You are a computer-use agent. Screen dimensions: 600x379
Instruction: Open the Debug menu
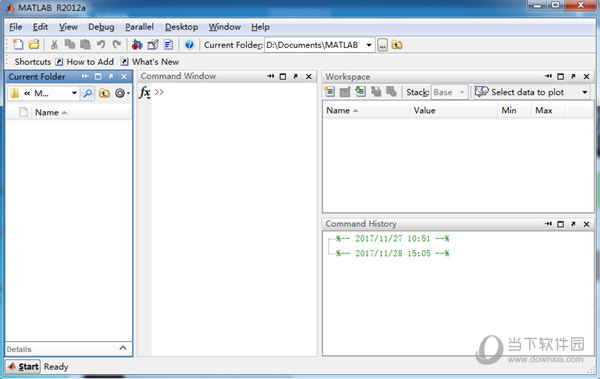101,27
